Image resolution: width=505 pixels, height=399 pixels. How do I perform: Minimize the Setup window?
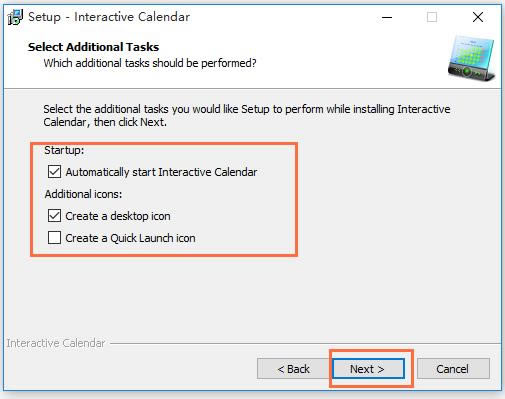(387, 17)
